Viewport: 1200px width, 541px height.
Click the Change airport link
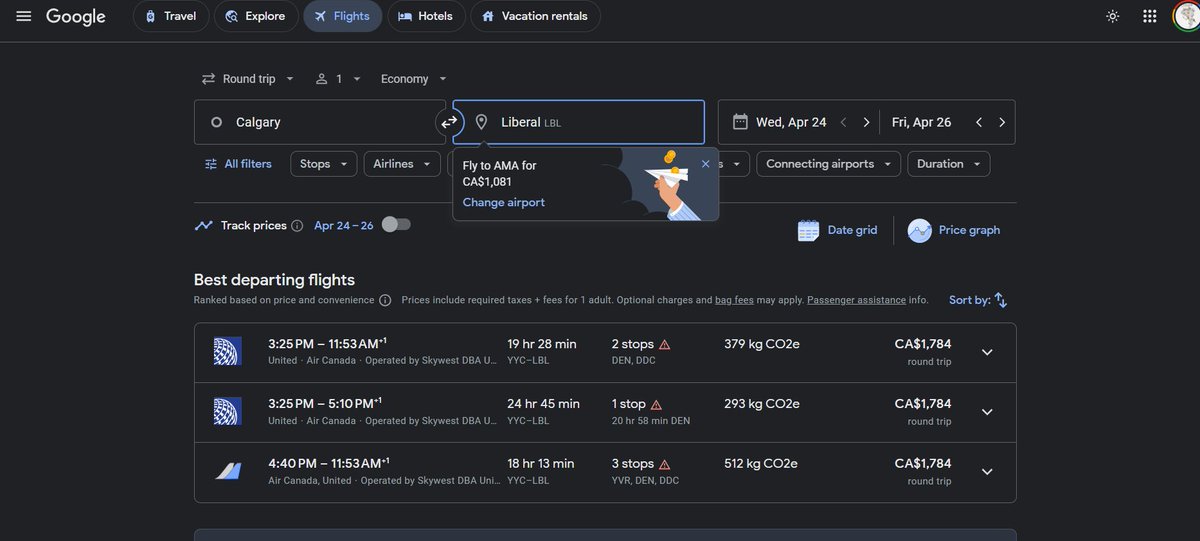pos(504,202)
